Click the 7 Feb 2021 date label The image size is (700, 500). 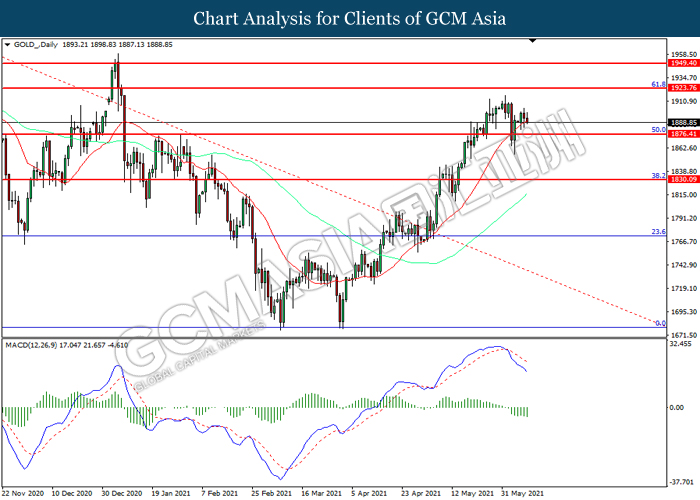(220, 493)
